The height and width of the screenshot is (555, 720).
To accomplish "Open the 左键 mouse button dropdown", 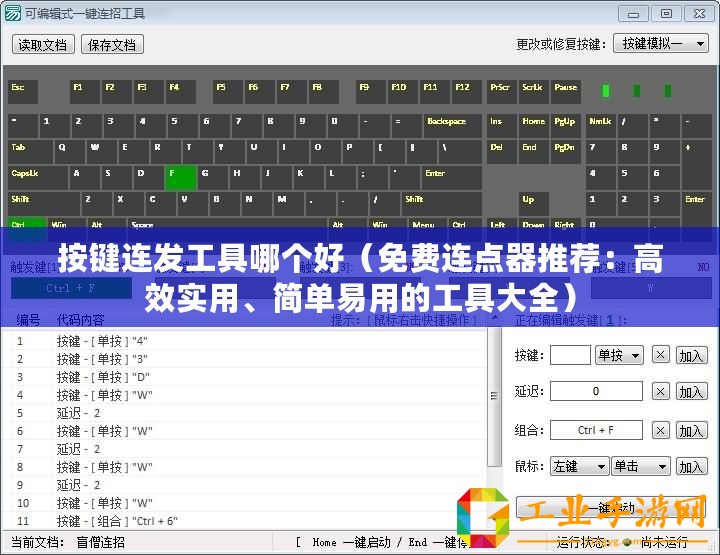I will click(579, 466).
